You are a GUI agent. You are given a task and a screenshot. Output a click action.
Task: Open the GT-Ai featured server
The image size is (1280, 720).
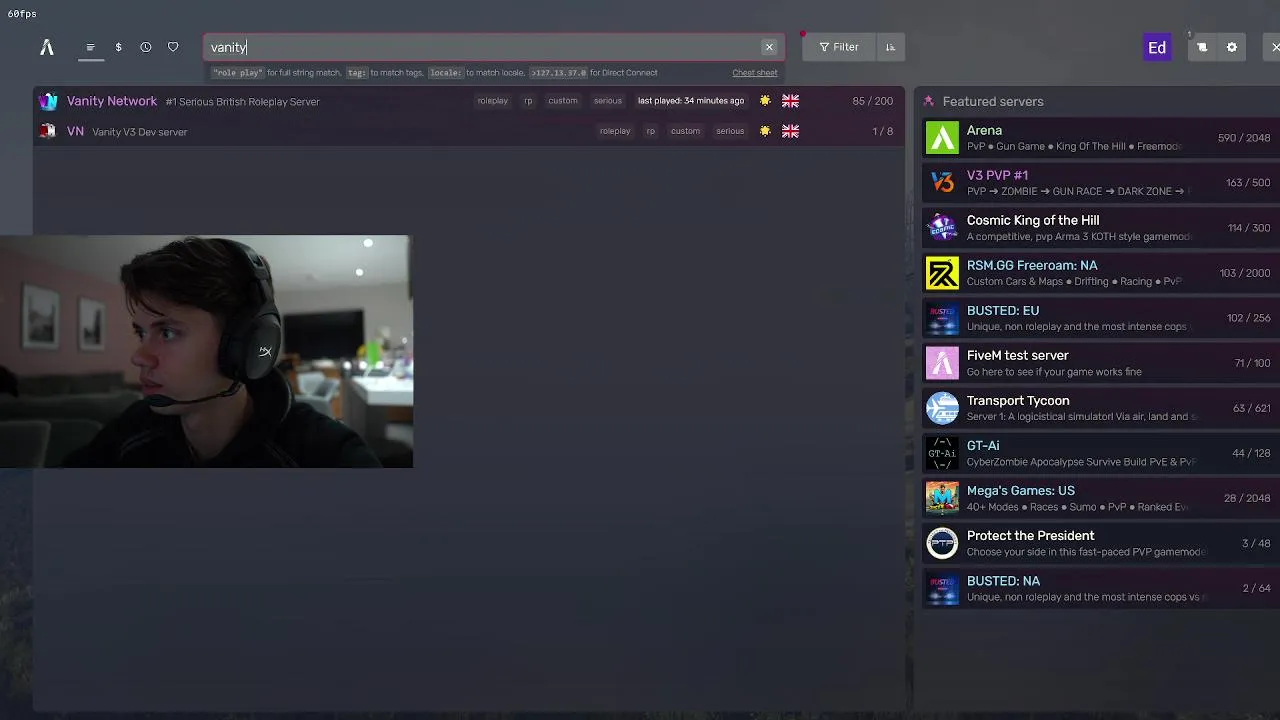1101,453
